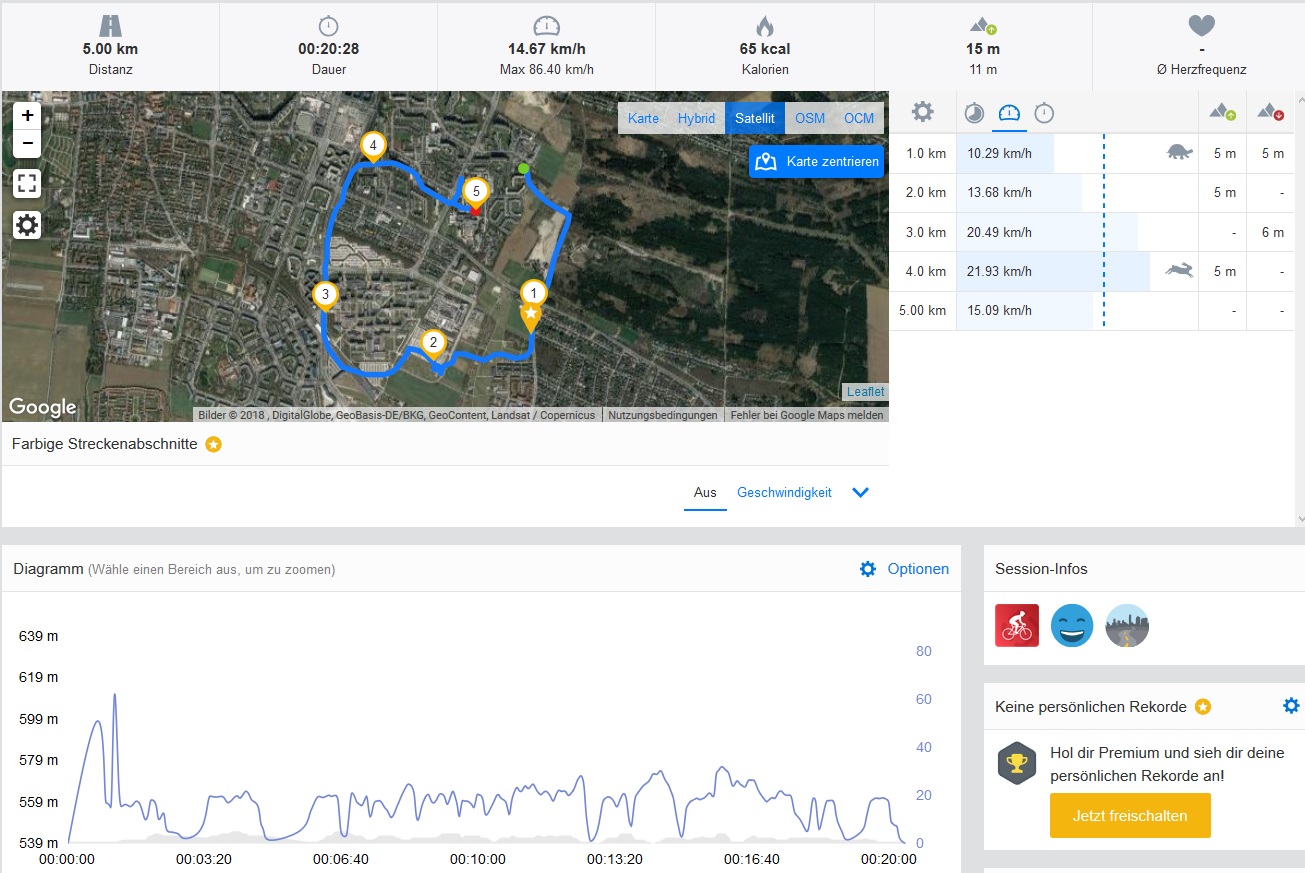Switch map to OSM layer
This screenshot has width=1305, height=873.
810,118
